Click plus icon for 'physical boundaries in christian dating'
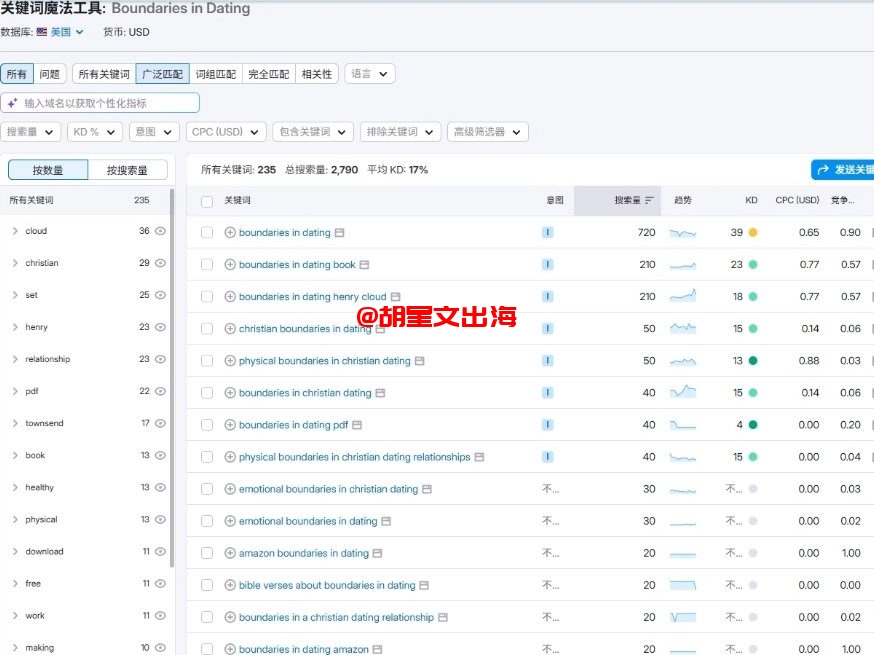Viewport: 874px width, 655px height. click(230, 361)
